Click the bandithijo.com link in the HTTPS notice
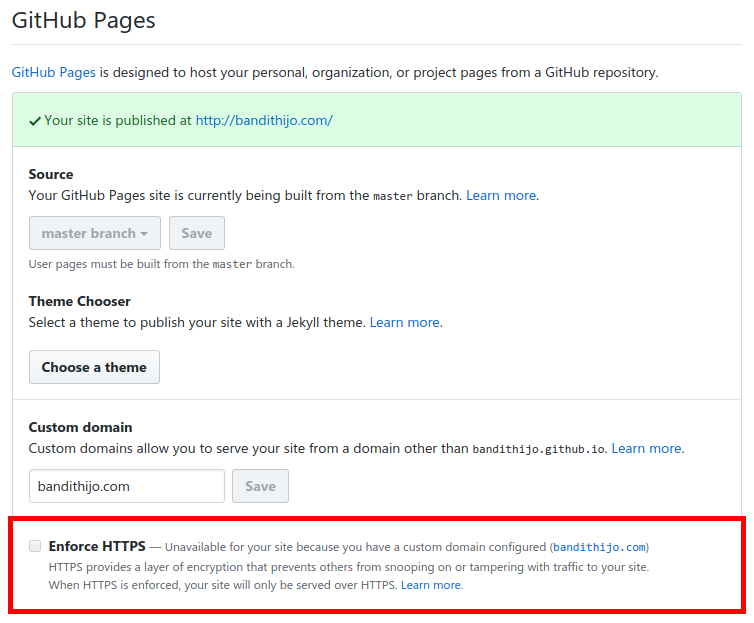Viewport: 754px width, 623px height. point(599,547)
